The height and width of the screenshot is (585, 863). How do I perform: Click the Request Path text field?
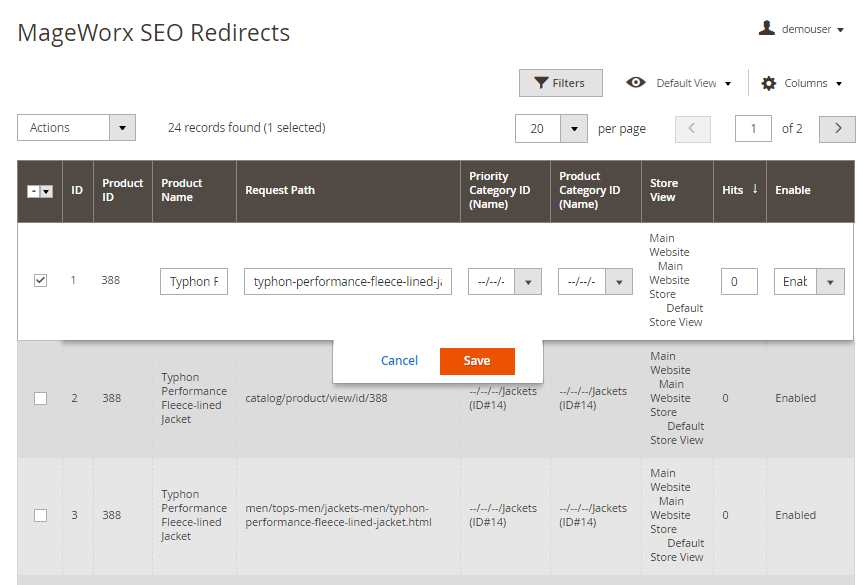(347, 282)
